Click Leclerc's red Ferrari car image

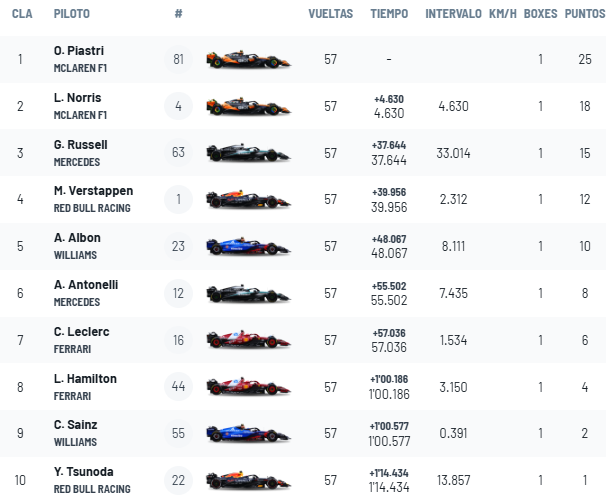point(249,340)
